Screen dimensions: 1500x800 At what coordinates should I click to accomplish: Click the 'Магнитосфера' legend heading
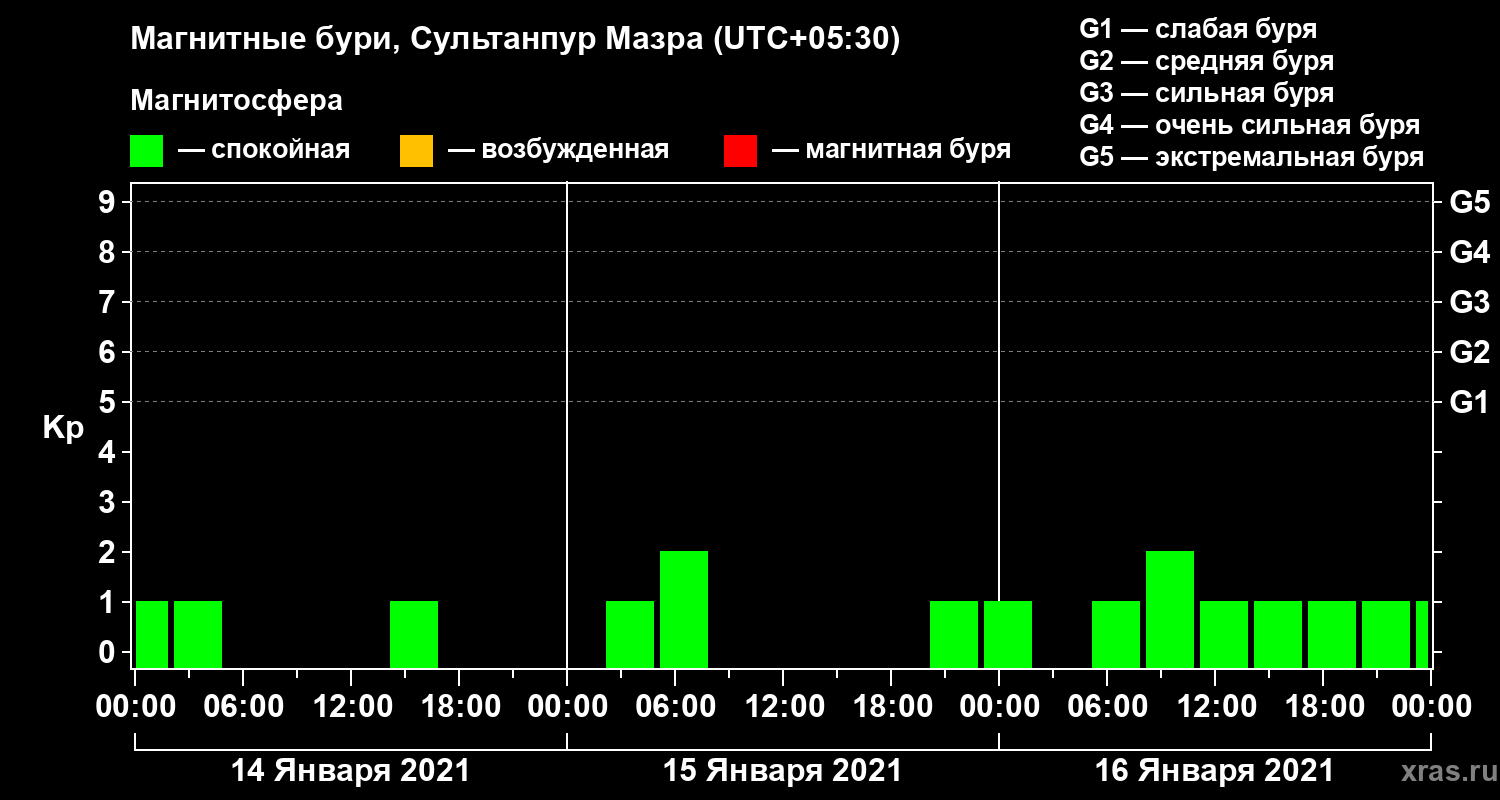pos(236,101)
